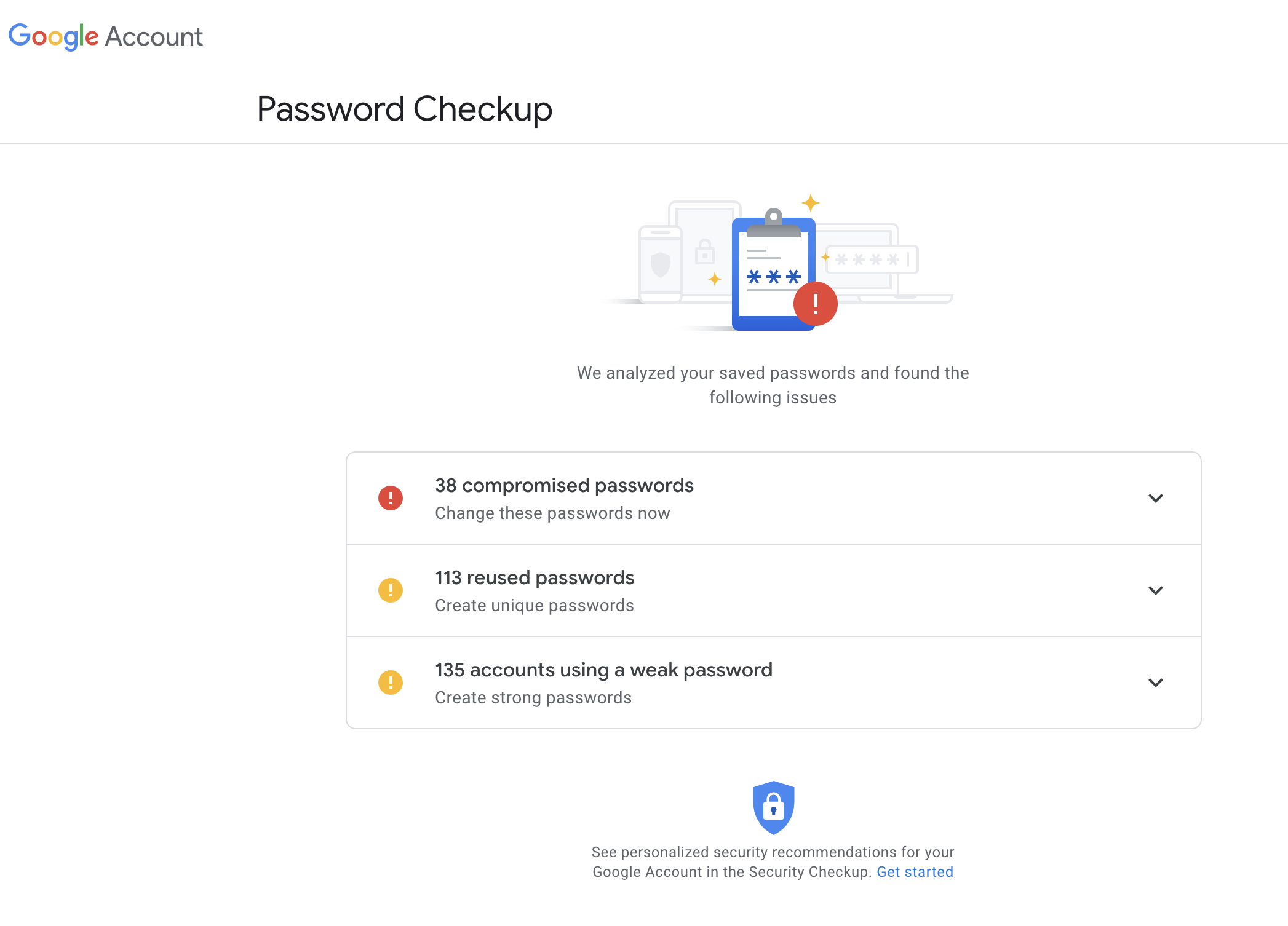Expand the weak password accounts chevron
Viewport: 1288px width, 926px height.
[1156, 683]
